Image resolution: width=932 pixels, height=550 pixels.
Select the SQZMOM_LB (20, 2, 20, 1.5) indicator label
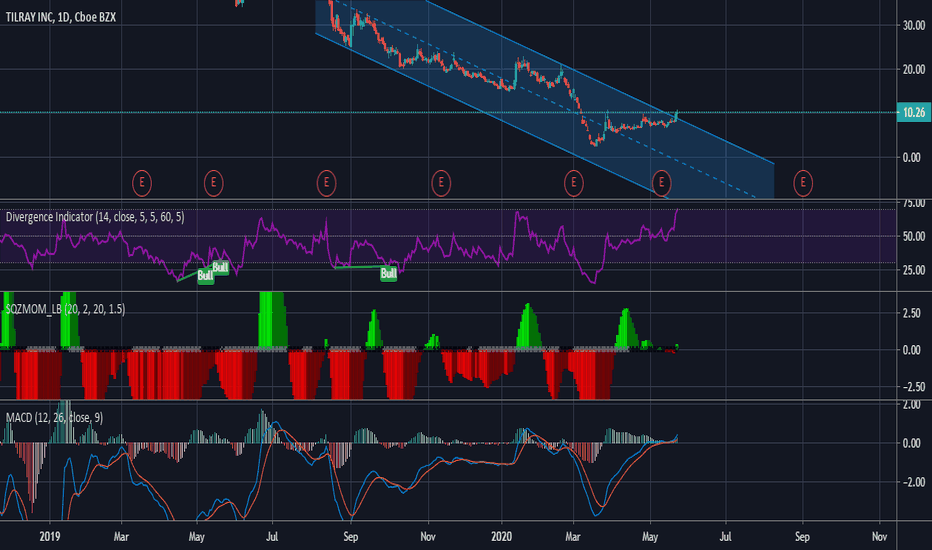pyautogui.click(x=65, y=309)
